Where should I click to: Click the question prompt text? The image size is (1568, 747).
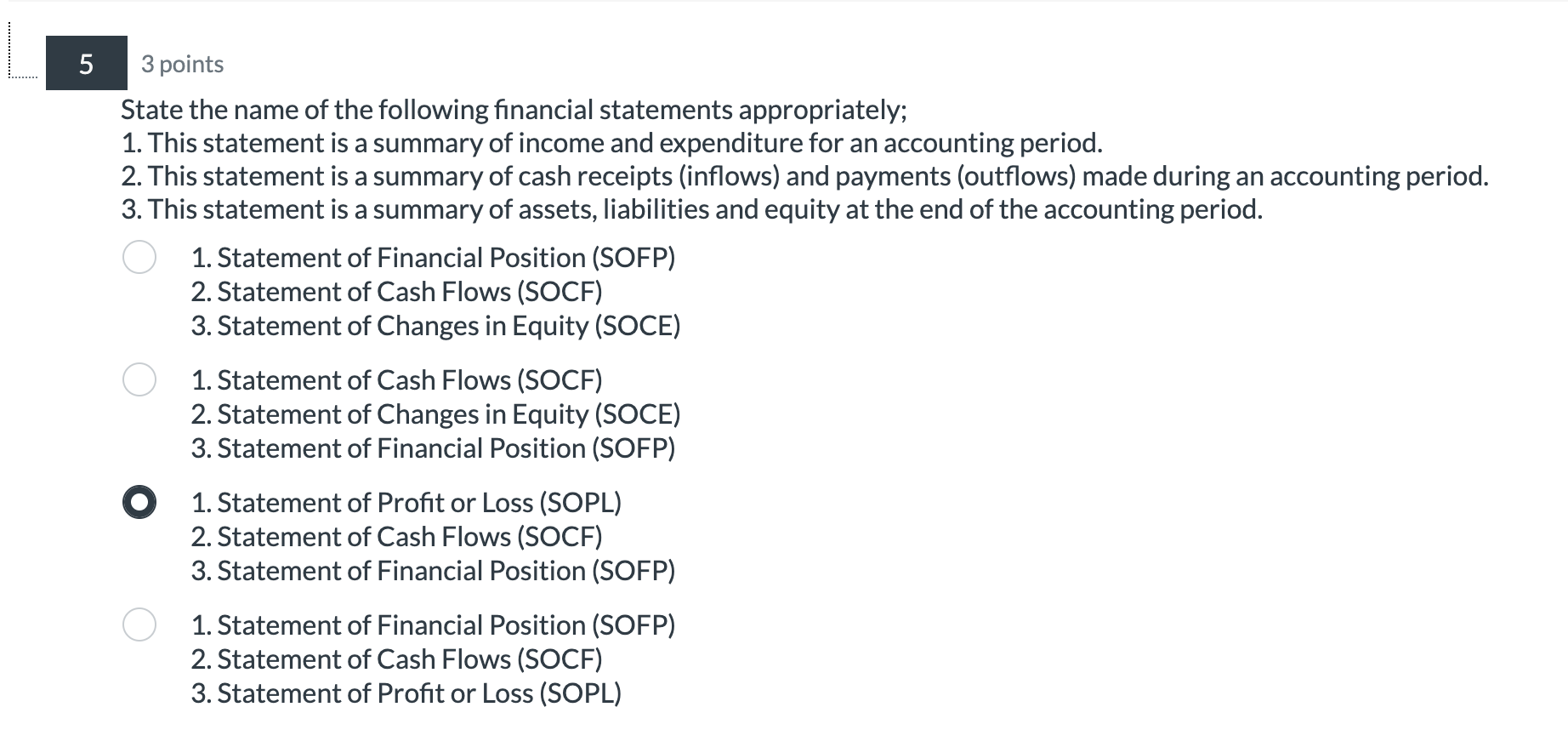click(x=514, y=109)
